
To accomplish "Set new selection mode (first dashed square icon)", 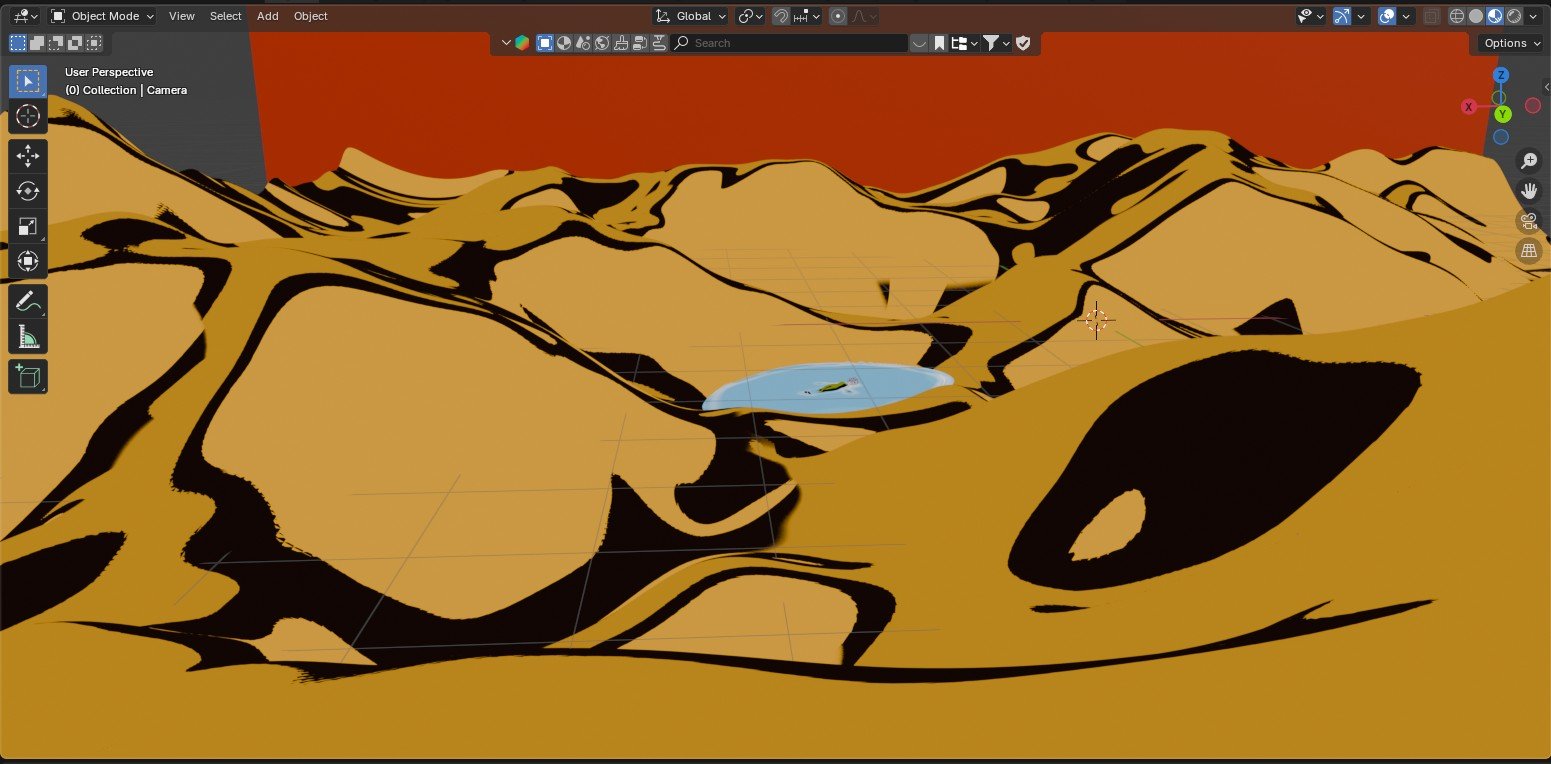I will click(x=18, y=43).
